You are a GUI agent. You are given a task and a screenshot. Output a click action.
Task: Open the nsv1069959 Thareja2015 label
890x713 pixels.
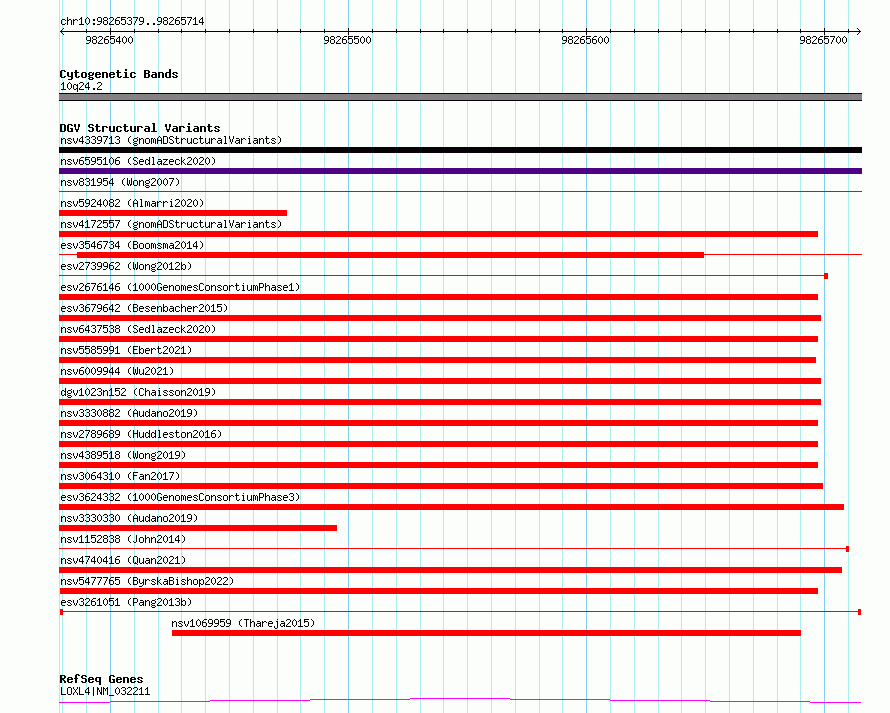(243, 623)
